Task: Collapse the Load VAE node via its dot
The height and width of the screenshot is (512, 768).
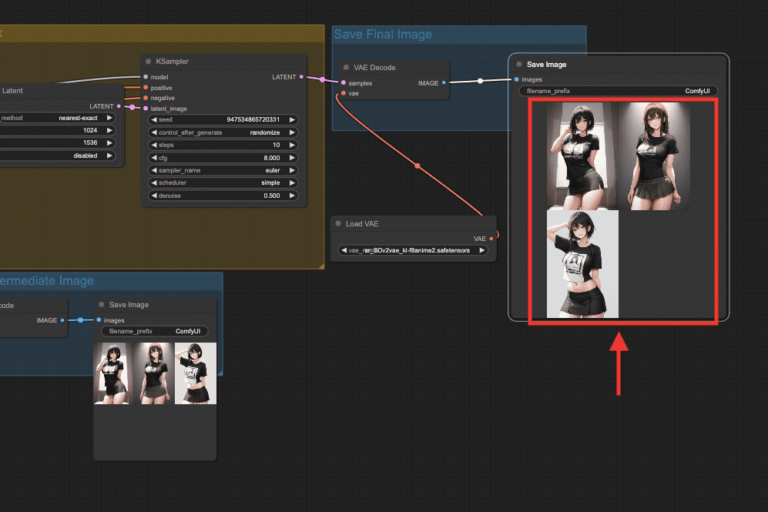Action: click(x=339, y=224)
